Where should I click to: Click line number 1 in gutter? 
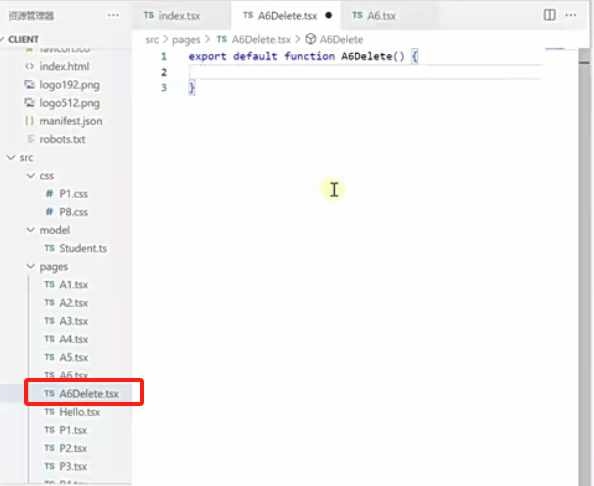[x=164, y=56]
